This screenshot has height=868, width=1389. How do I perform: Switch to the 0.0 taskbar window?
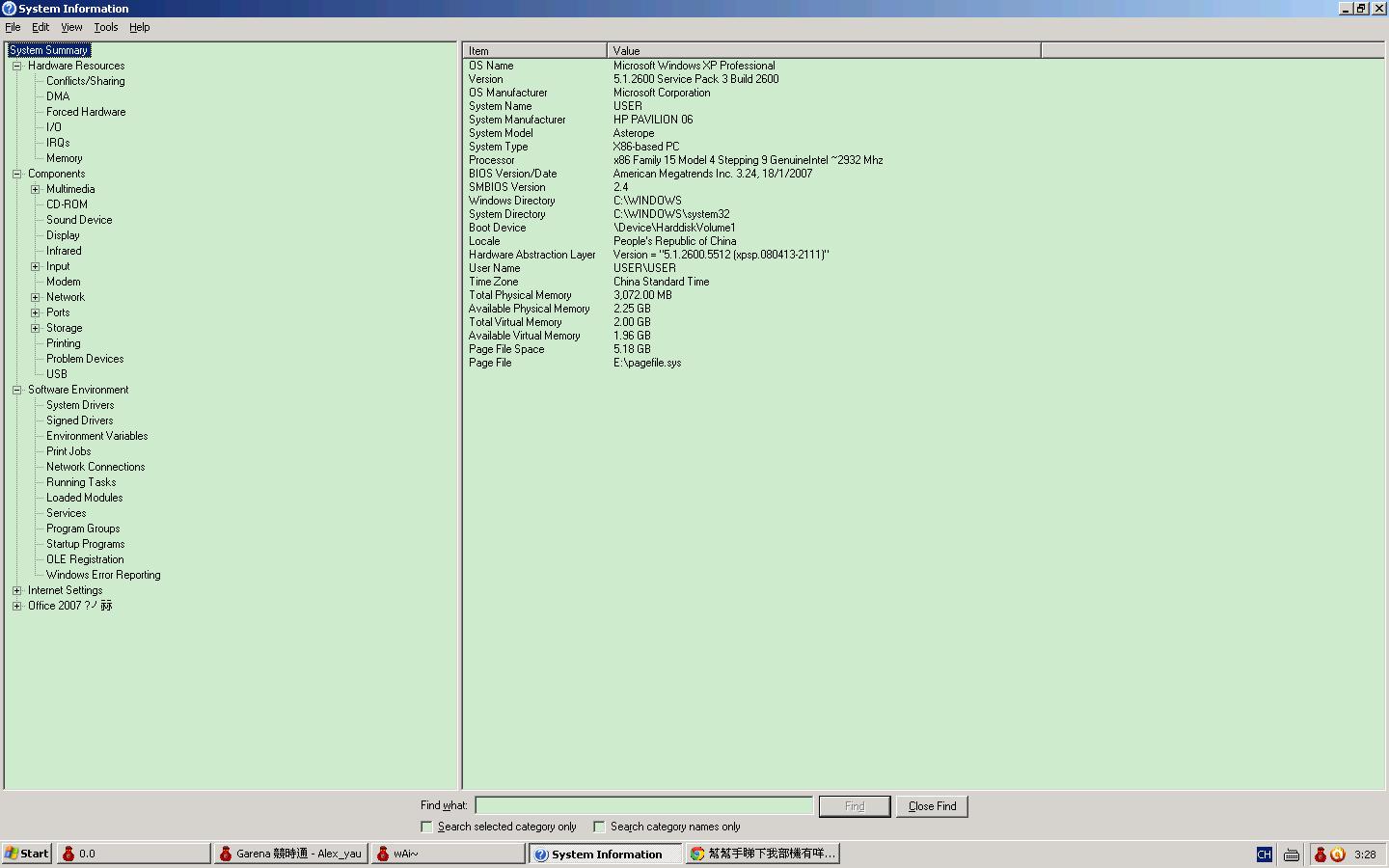tap(134, 854)
